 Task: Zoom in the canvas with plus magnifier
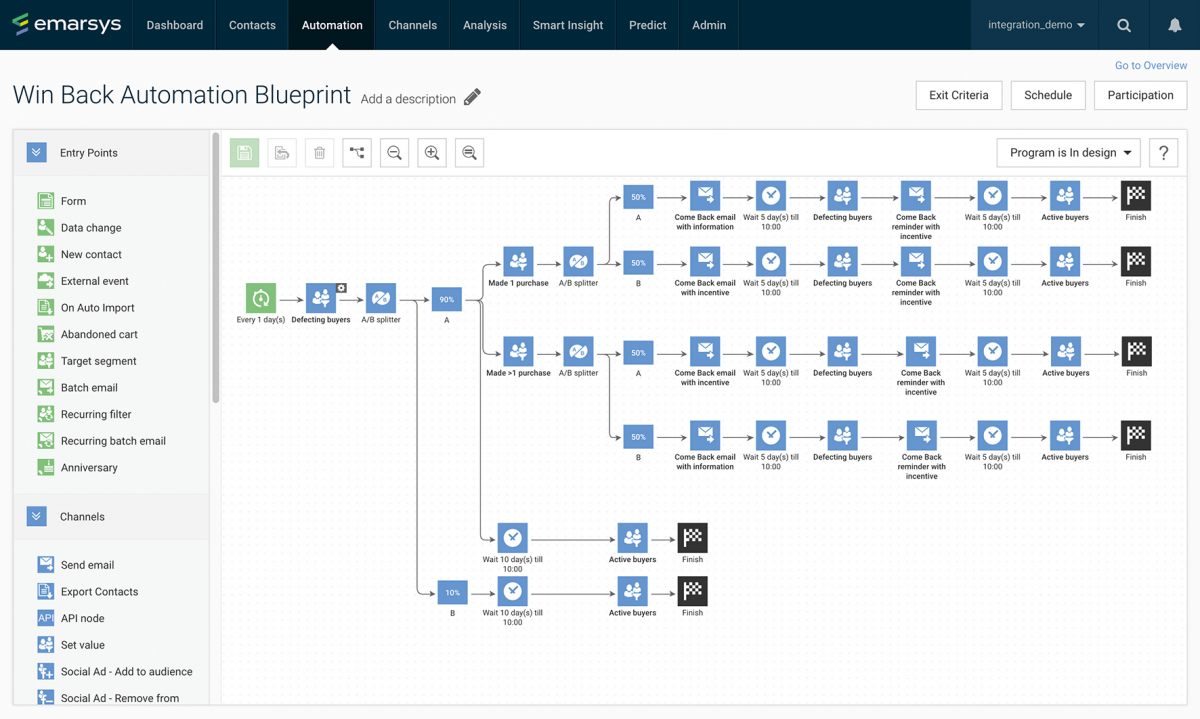tap(432, 153)
